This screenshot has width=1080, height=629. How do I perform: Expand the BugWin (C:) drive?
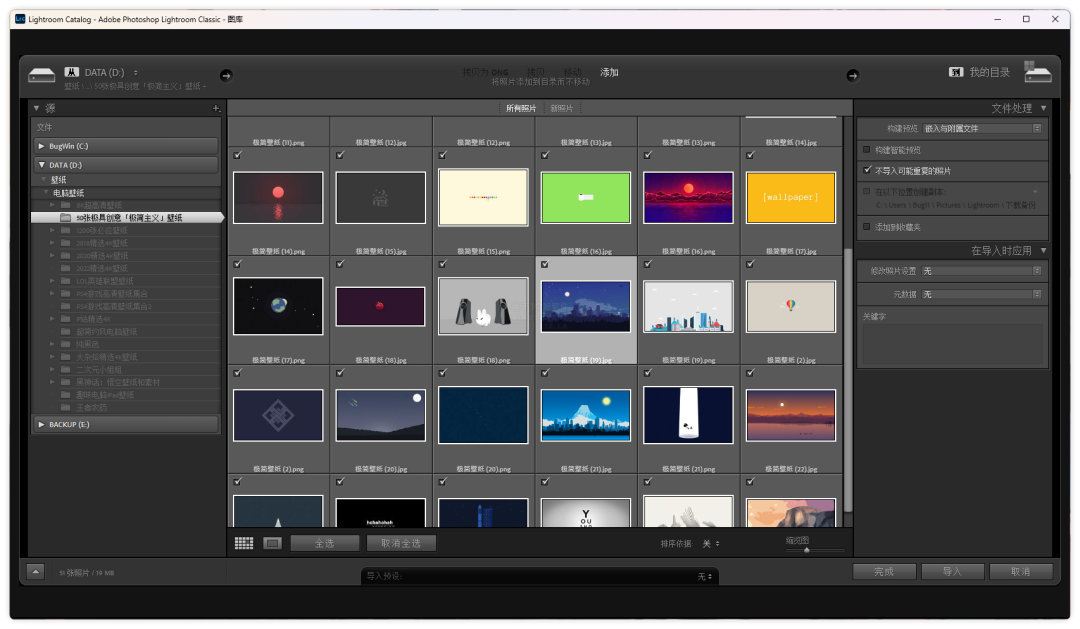click(x=41, y=146)
